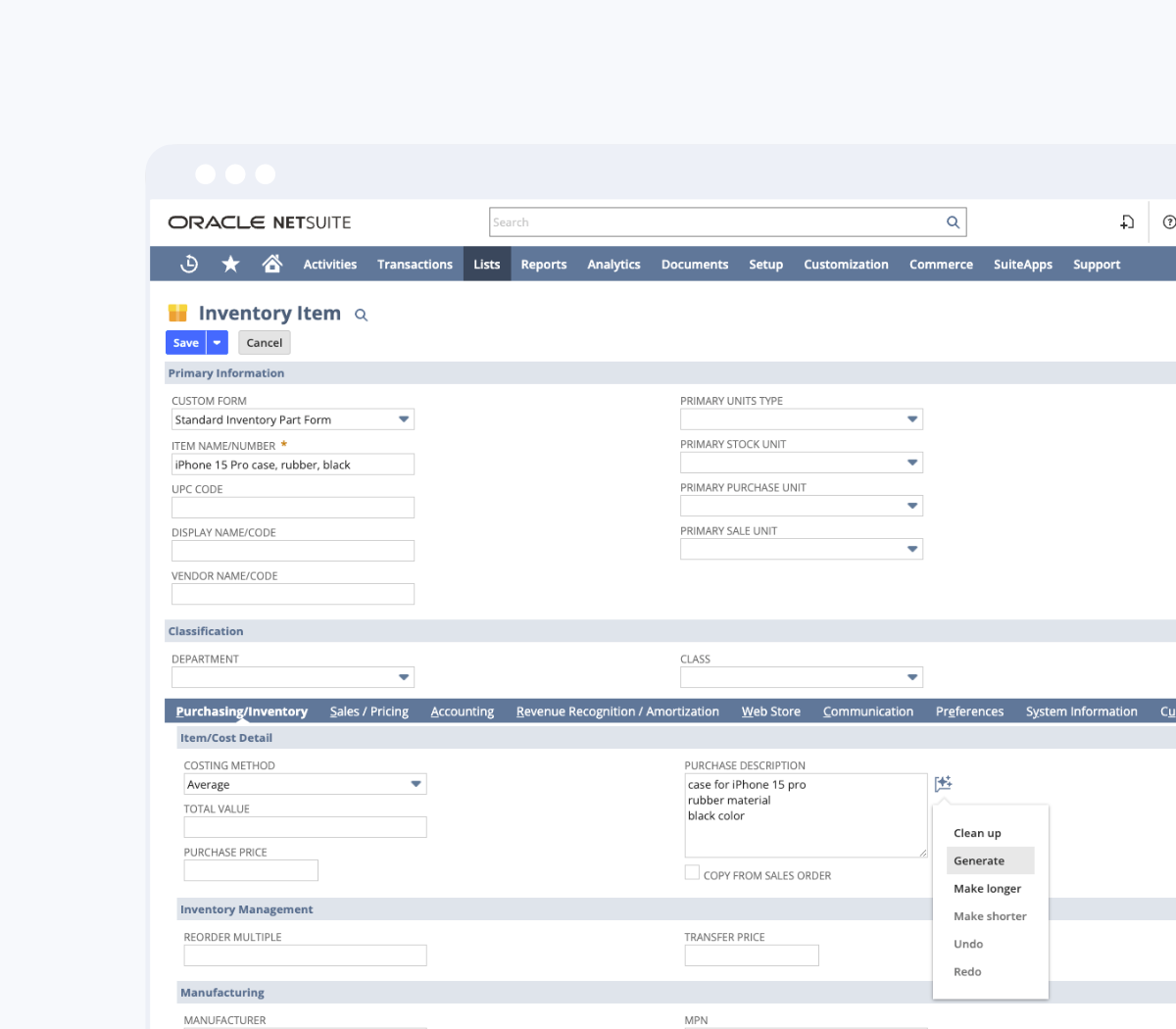Screen dimensions: 1176x1029
Task: Open the Activities menu
Action: click(x=329, y=265)
